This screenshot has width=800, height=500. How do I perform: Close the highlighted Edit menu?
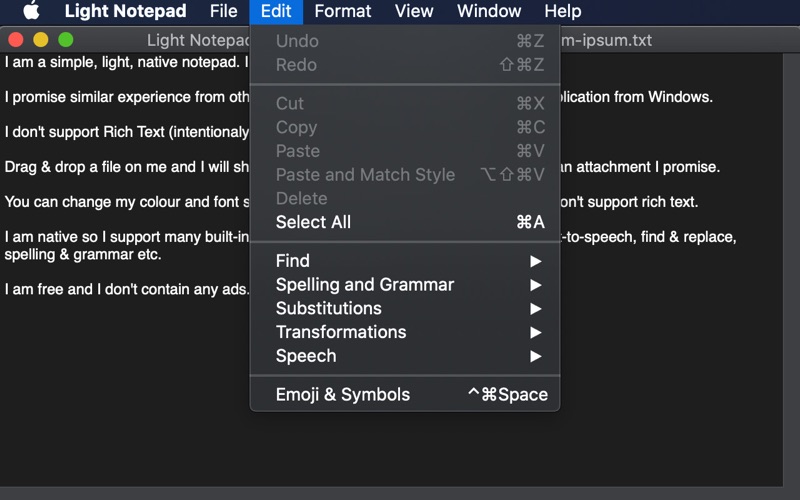click(x=276, y=11)
